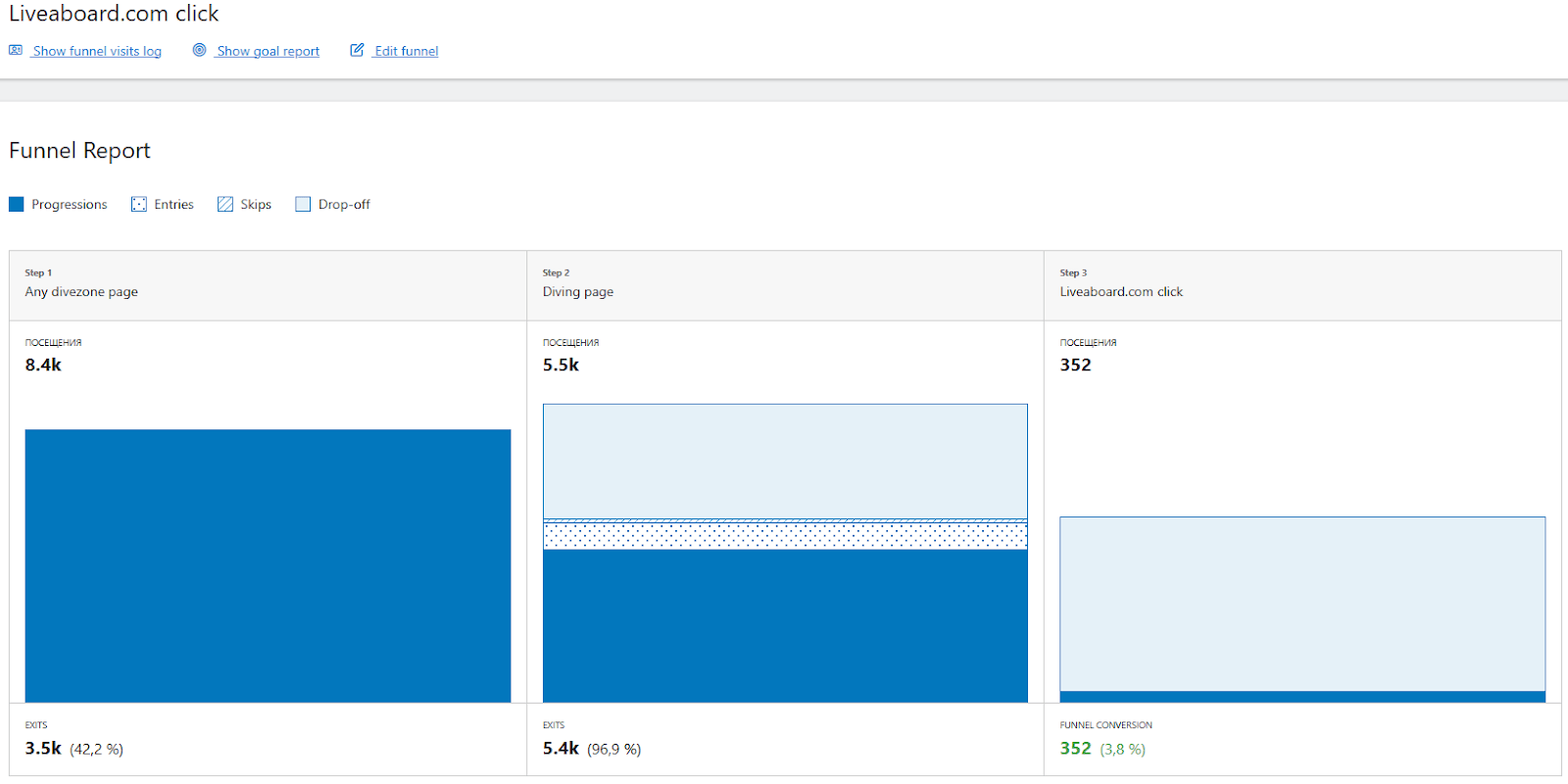Click the Edit funnel link
The image size is (1568, 784).
[x=406, y=51]
